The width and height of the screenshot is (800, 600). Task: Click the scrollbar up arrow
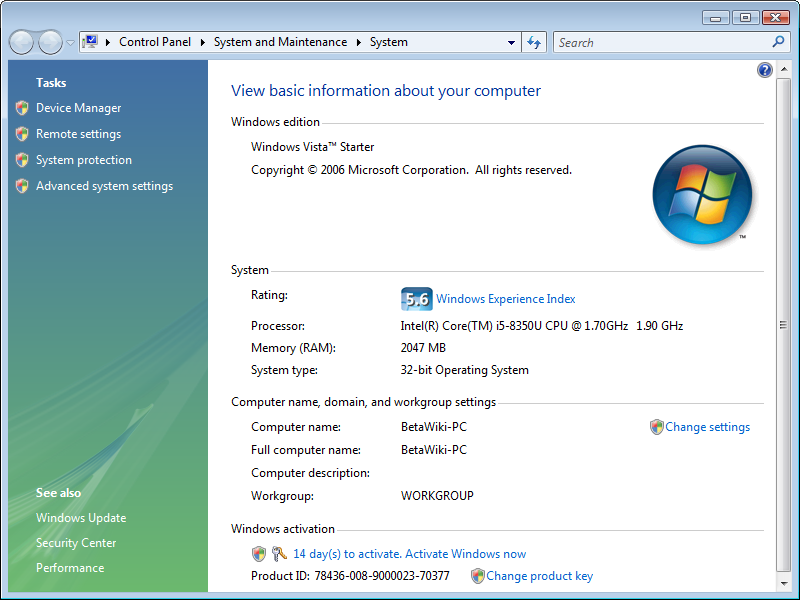[784, 69]
